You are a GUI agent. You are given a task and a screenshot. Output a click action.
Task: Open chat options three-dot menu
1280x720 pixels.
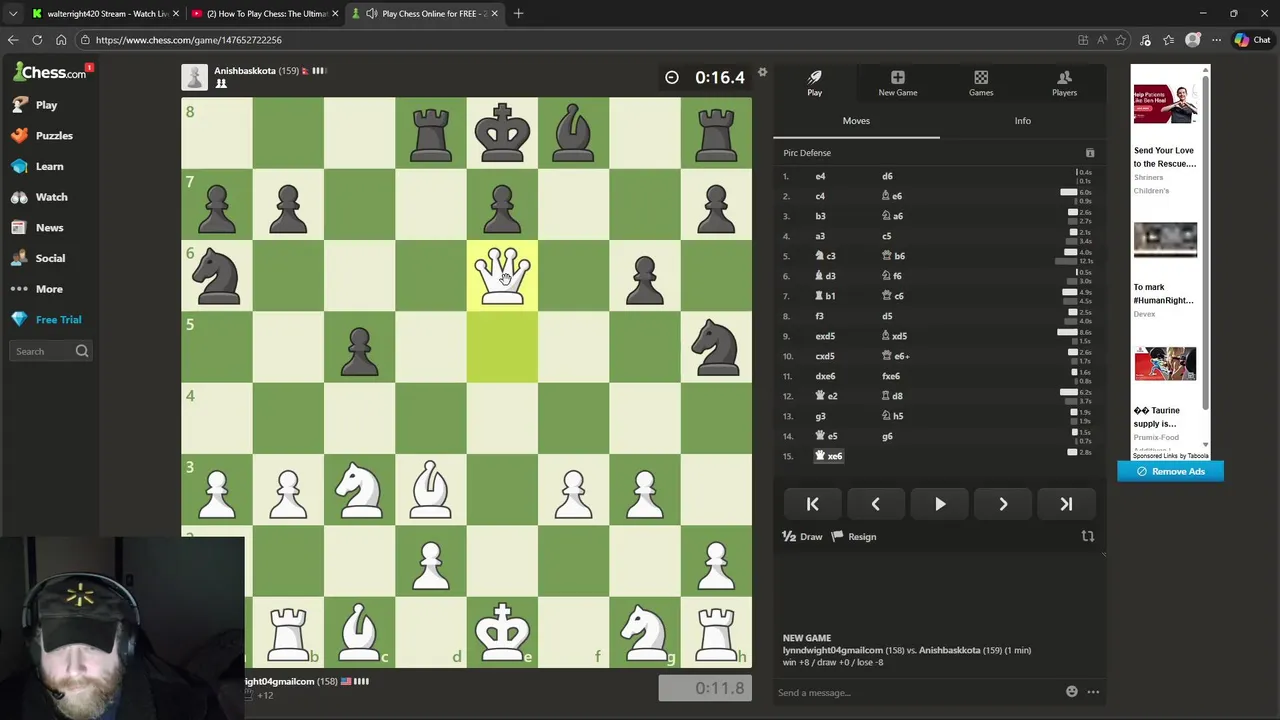click(x=1093, y=692)
